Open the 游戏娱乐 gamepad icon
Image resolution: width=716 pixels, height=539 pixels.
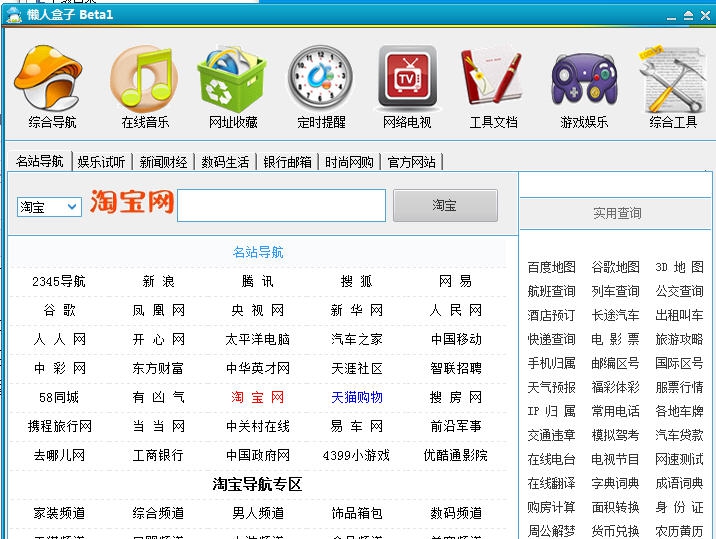pyautogui.click(x=584, y=79)
